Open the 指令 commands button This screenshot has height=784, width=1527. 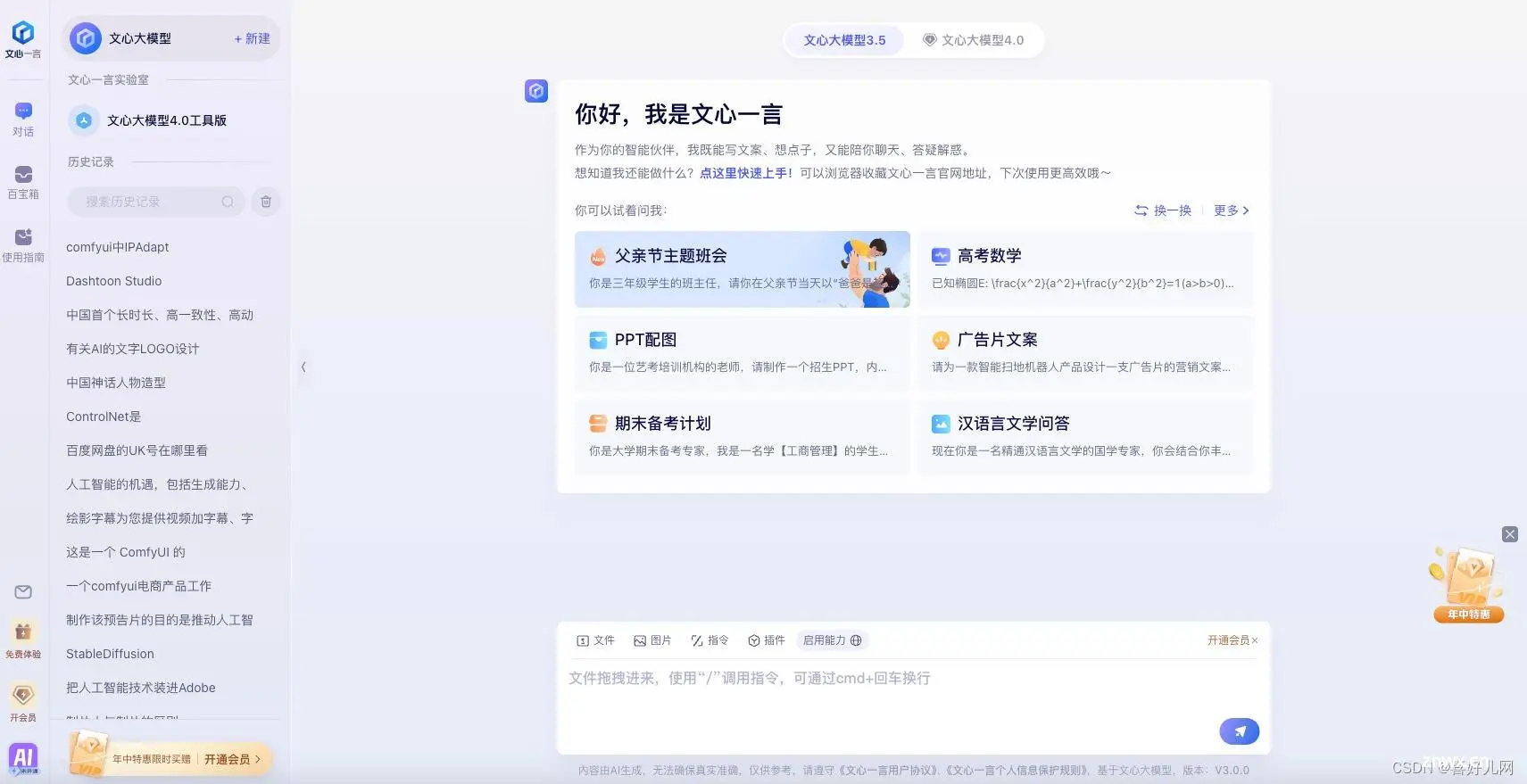tap(710, 640)
